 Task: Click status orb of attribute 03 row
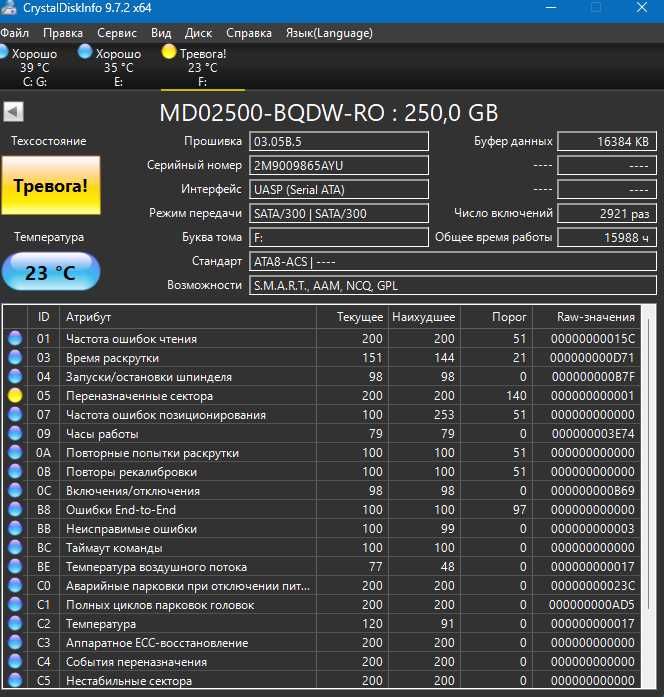15,357
